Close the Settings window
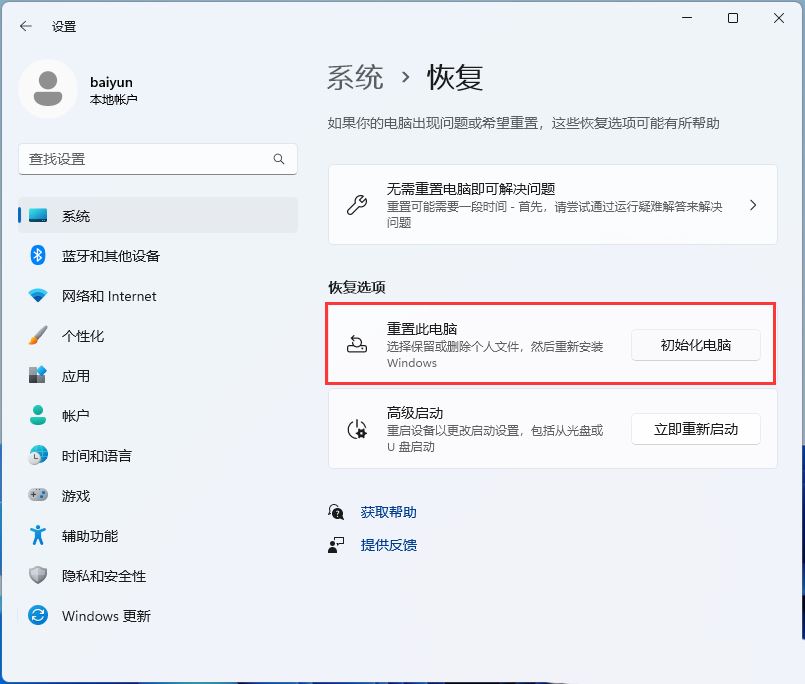This screenshot has width=805, height=684. (779, 18)
